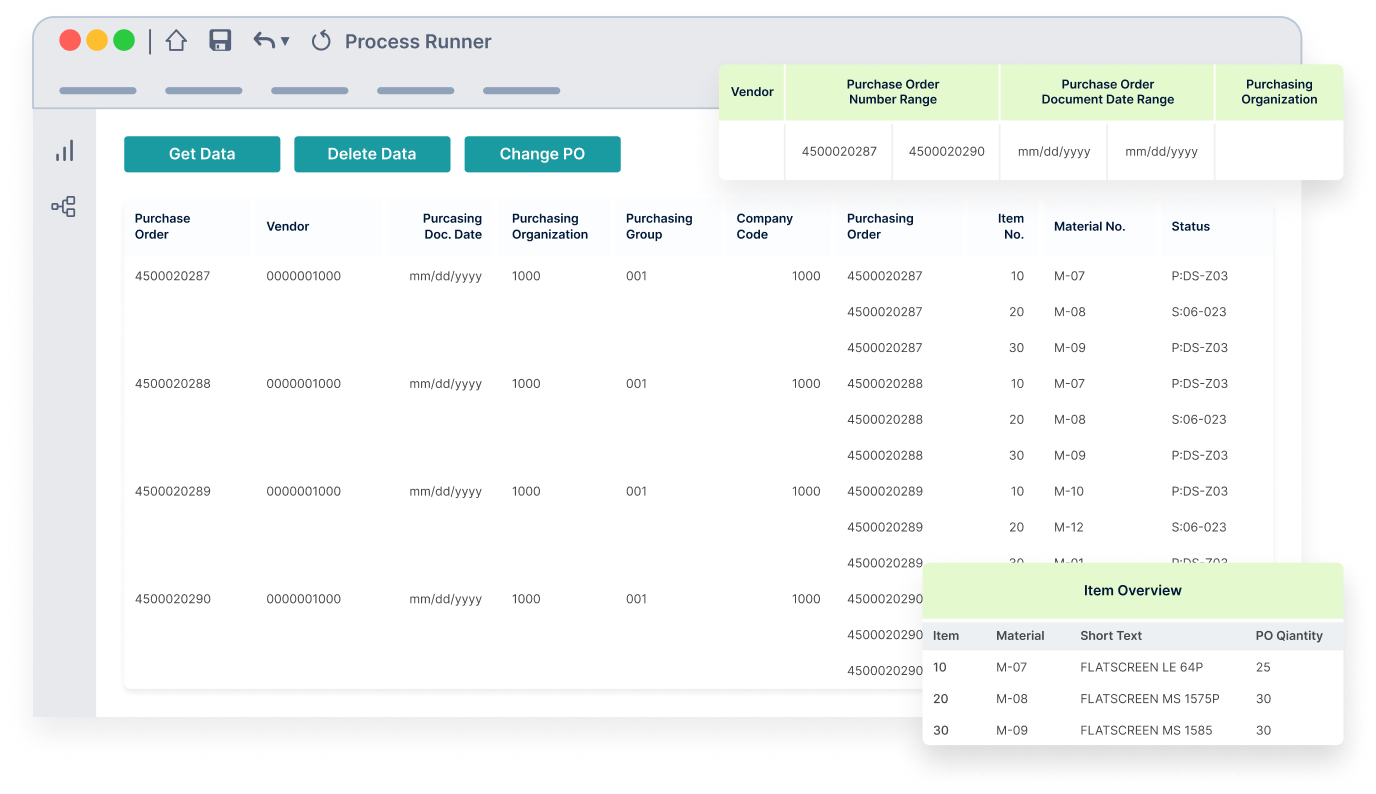This screenshot has height=794, width=1376.
Task: Open the analytics bar chart panel
Action: coord(64,150)
